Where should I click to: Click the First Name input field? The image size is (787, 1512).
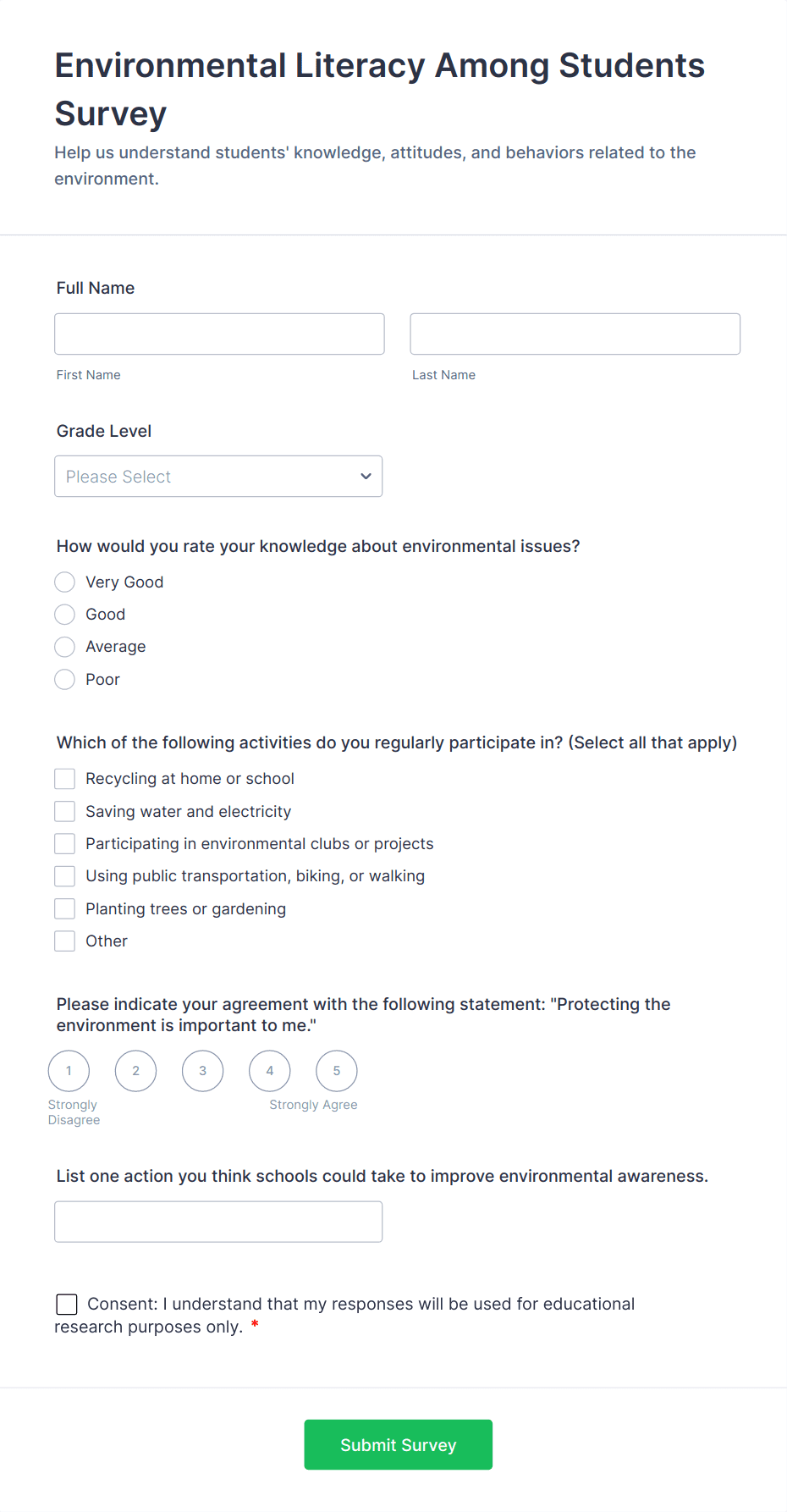pyautogui.click(x=218, y=334)
